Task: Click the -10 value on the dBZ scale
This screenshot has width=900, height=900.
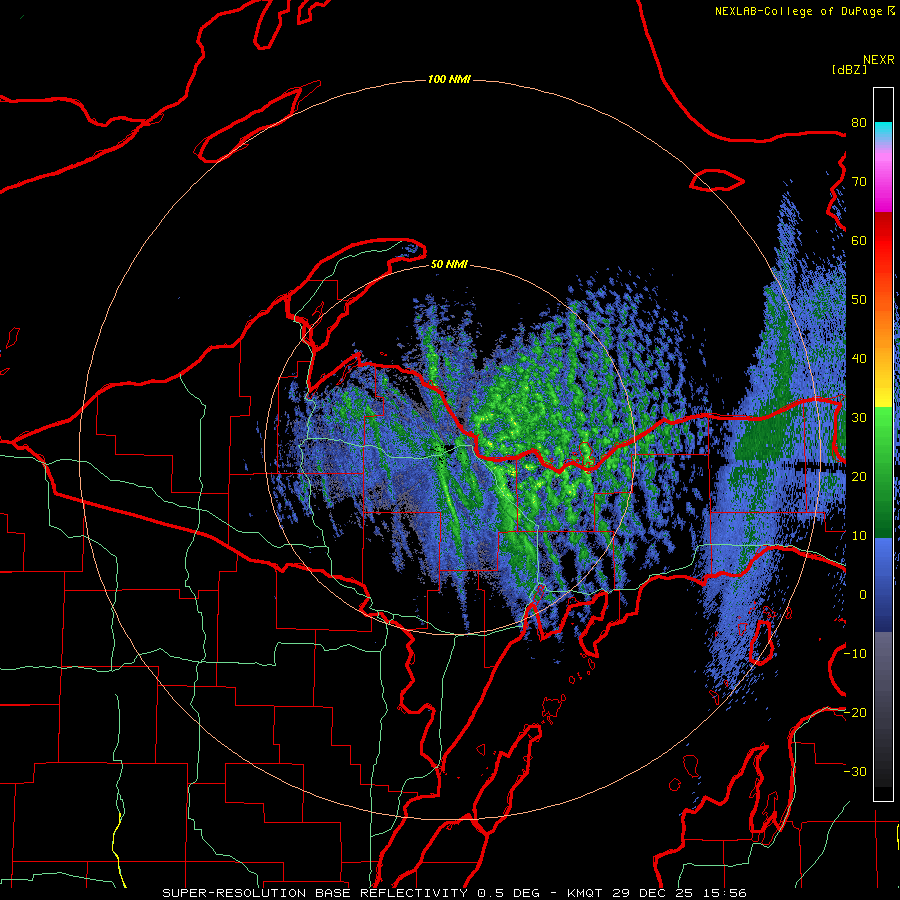Action: (x=855, y=653)
